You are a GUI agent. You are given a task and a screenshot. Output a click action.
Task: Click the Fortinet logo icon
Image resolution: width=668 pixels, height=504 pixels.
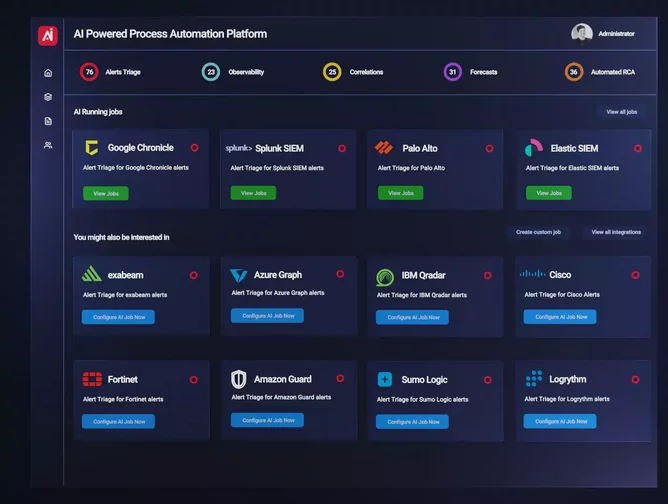(x=92, y=379)
